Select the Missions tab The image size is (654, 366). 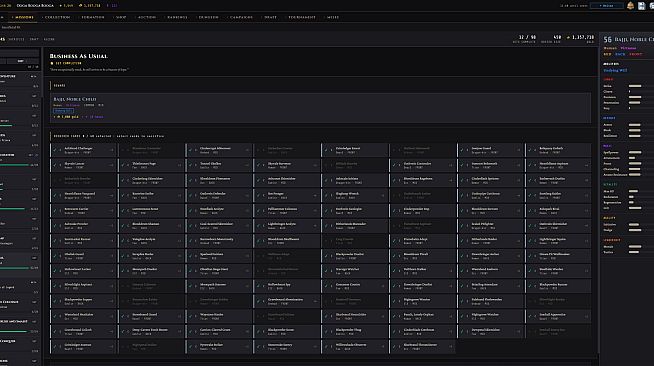tap(24, 18)
